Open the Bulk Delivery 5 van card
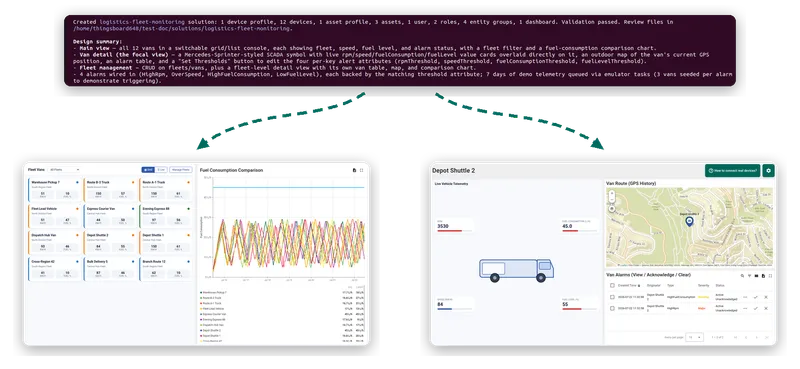Viewport: 800px width, 369px height. point(110,269)
